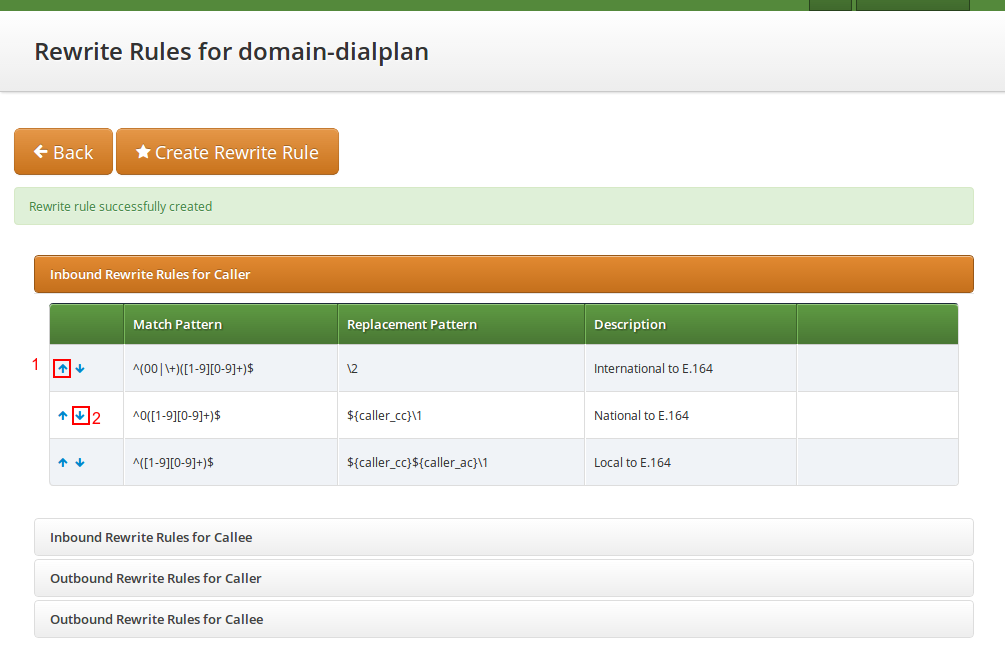The width and height of the screenshot is (1005, 651).
Task: Move the Local to E.164 rule down
Action: click(80, 463)
